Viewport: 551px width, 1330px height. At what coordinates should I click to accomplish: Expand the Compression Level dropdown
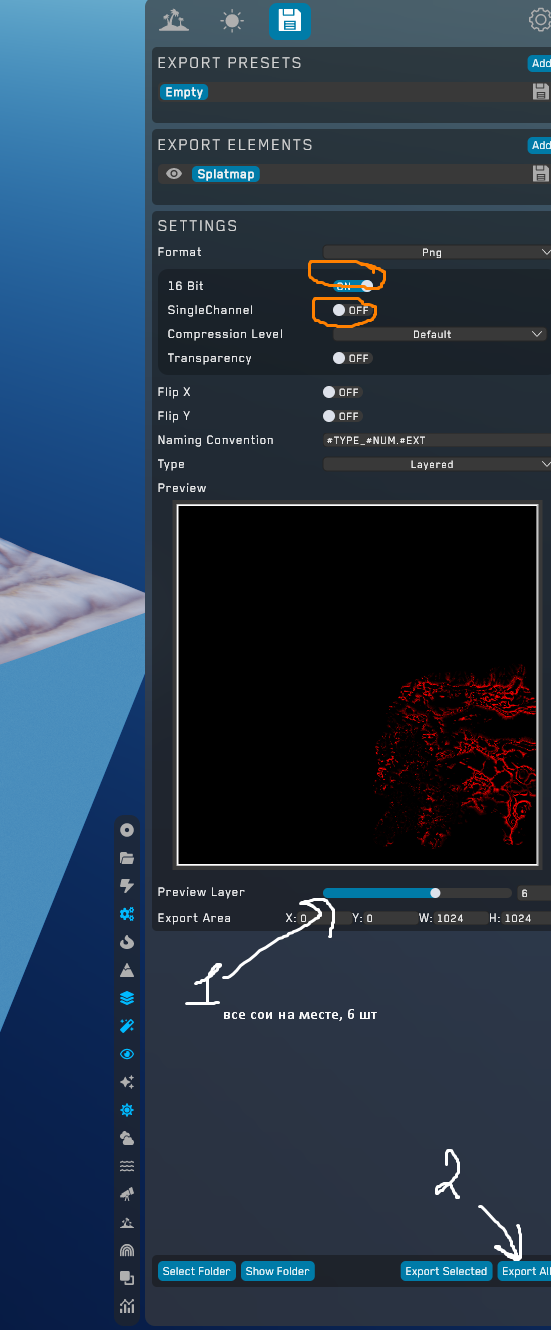point(440,334)
